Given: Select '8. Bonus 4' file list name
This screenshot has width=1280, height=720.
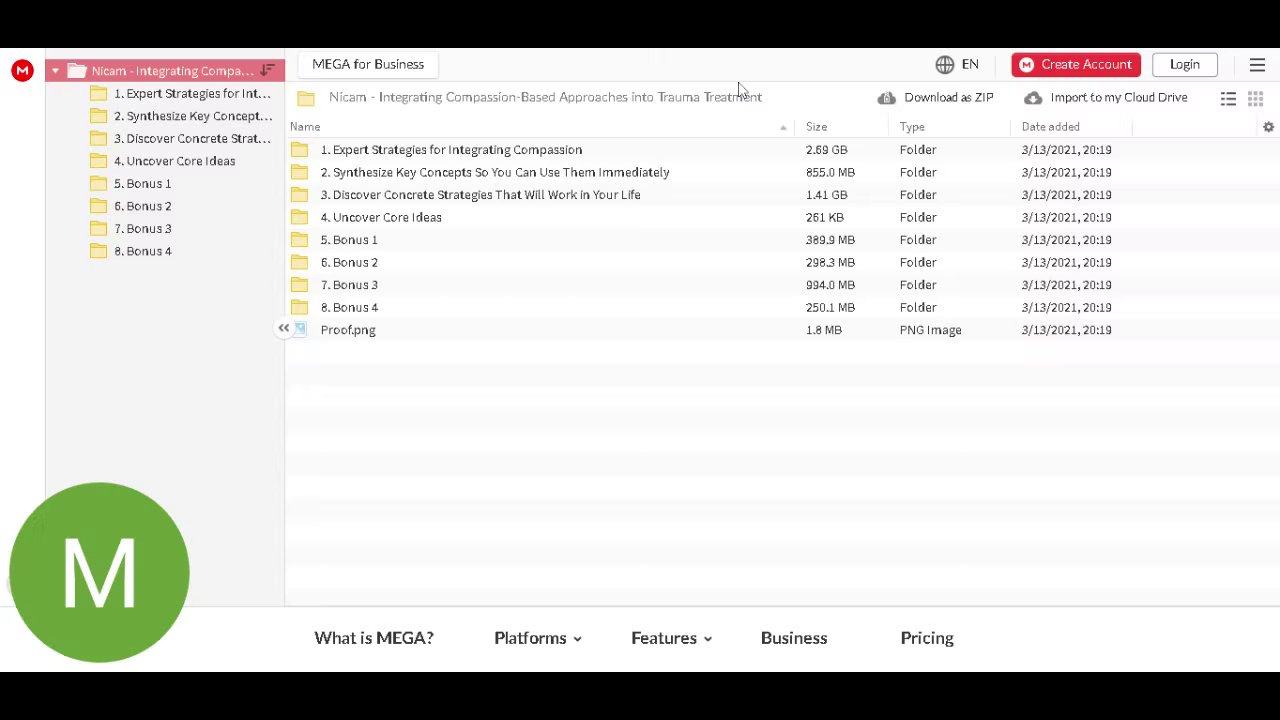Looking at the screenshot, I should tap(349, 307).
